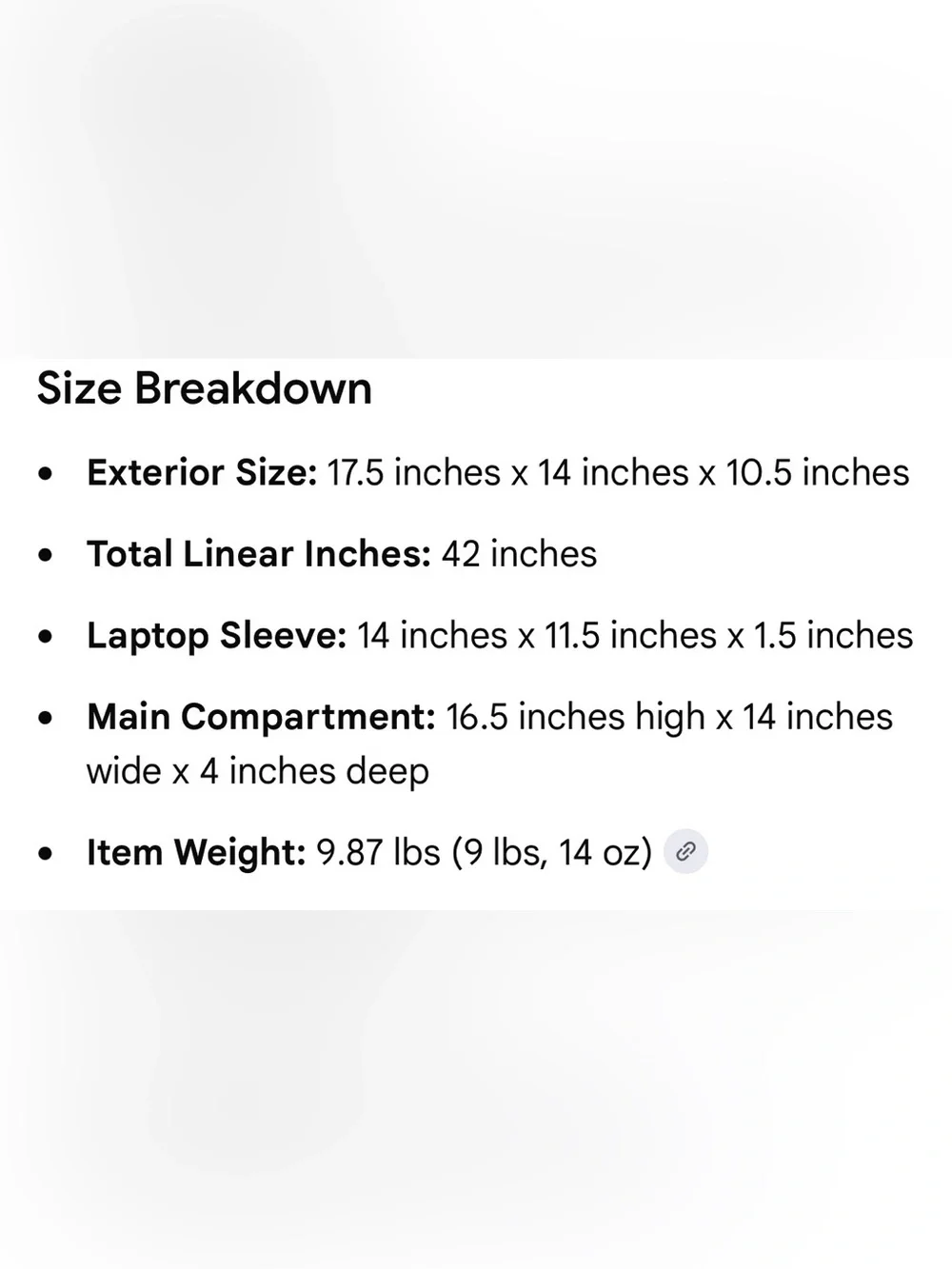Click the (9 lbs, 14 oz) text
Image resolution: width=952 pixels, height=1269 pixels.
(x=552, y=852)
